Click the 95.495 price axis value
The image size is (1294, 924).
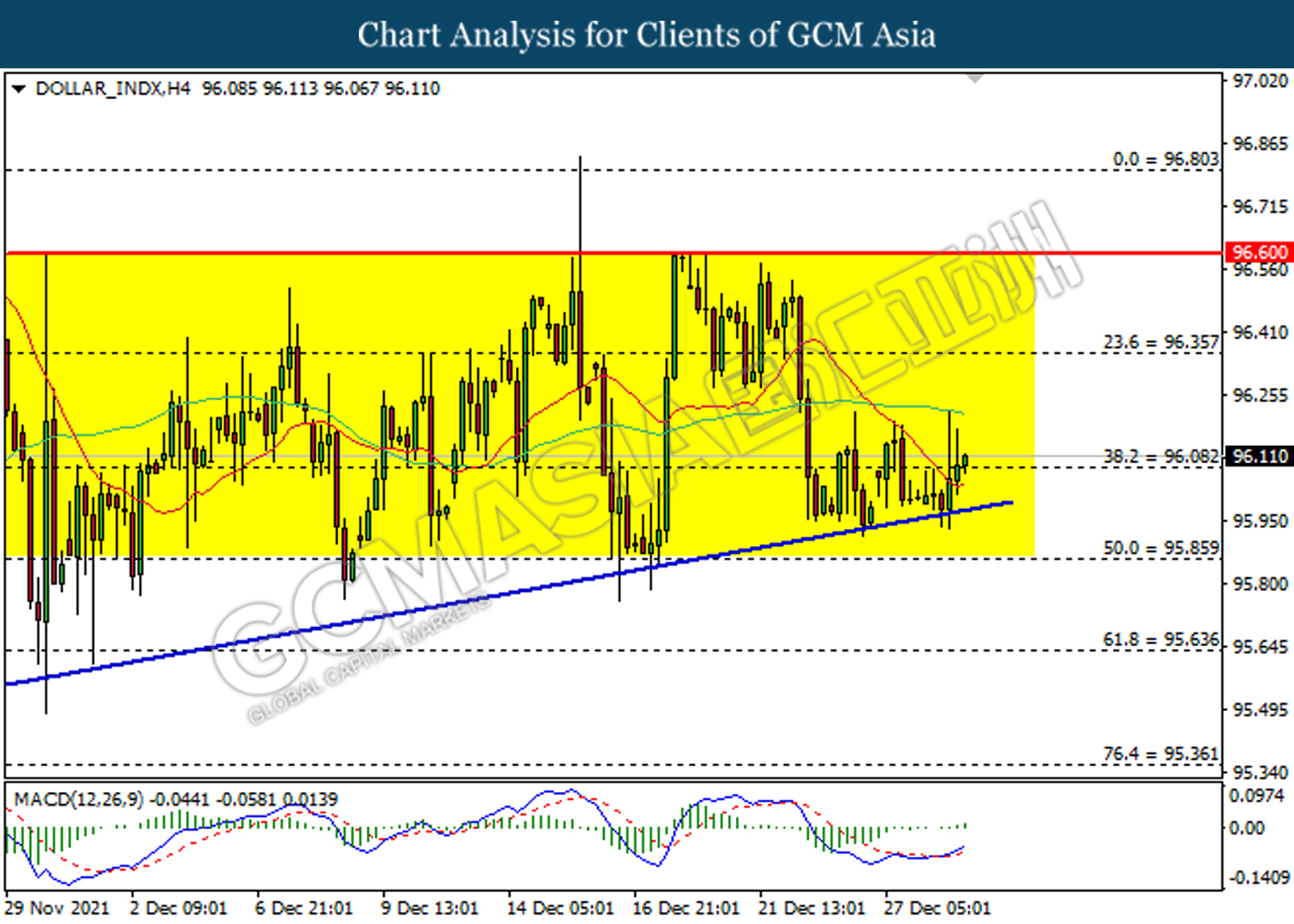tap(1259, 710)
